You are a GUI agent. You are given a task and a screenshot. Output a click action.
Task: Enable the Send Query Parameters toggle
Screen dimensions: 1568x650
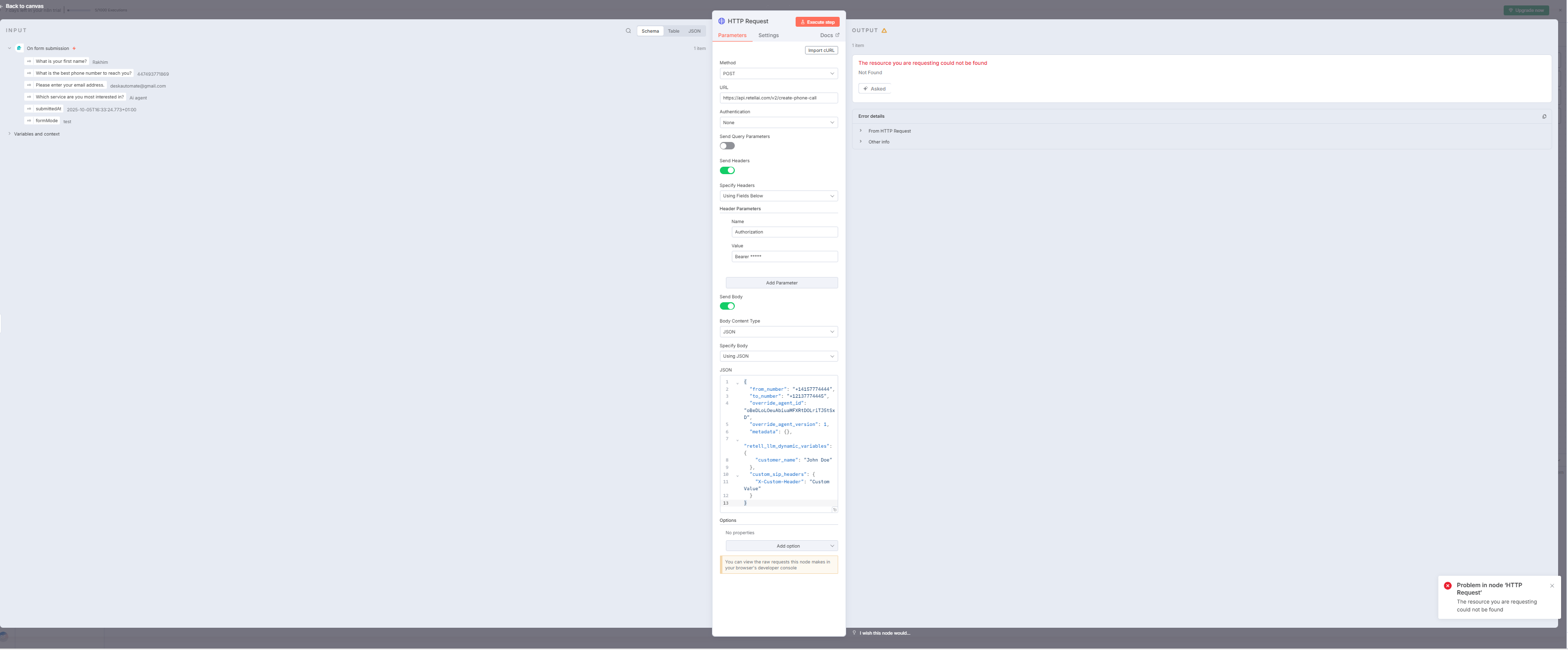(727, 146)
